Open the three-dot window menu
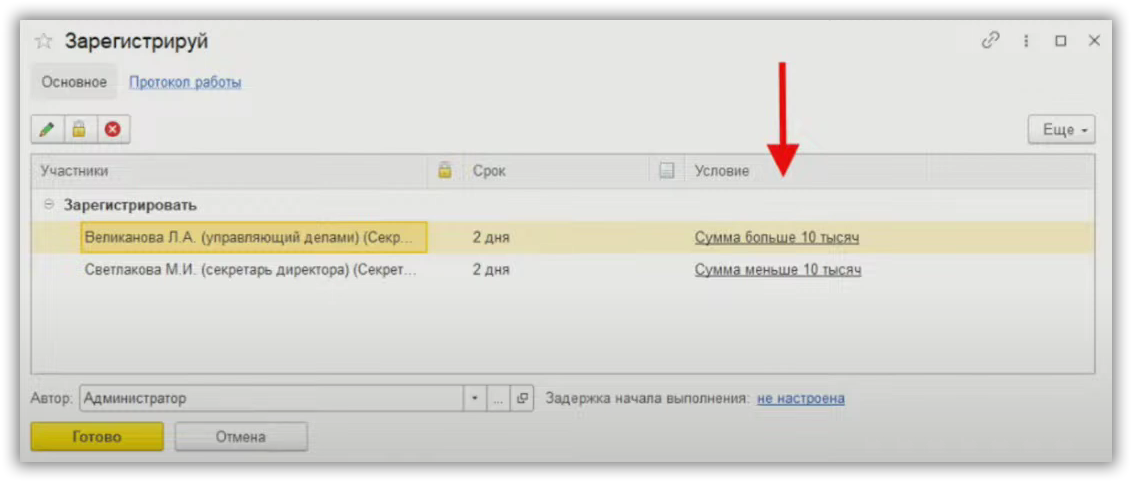The image size is (1132, 482). point(1026,41)
